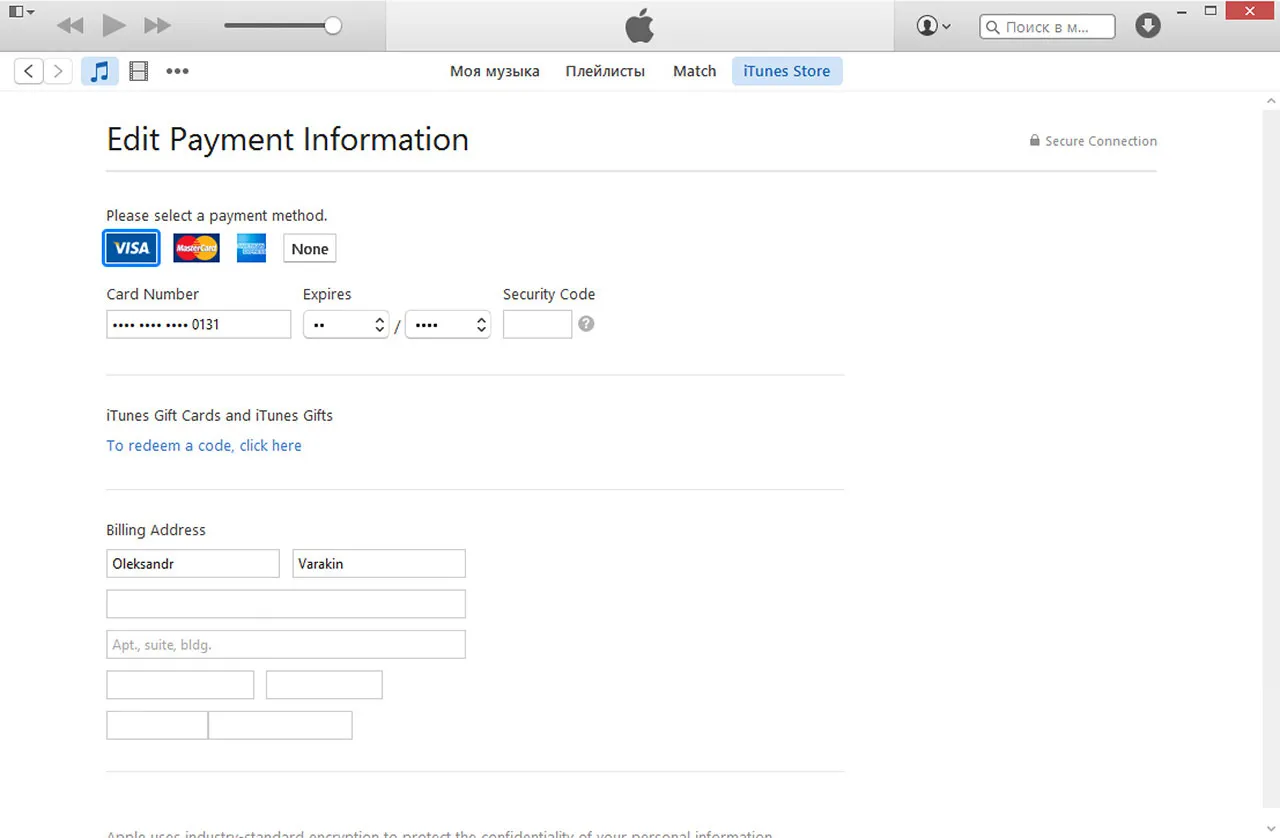Click the previous track rewind button
This screenshot has width=1280, height=838.
click(70, 26)
